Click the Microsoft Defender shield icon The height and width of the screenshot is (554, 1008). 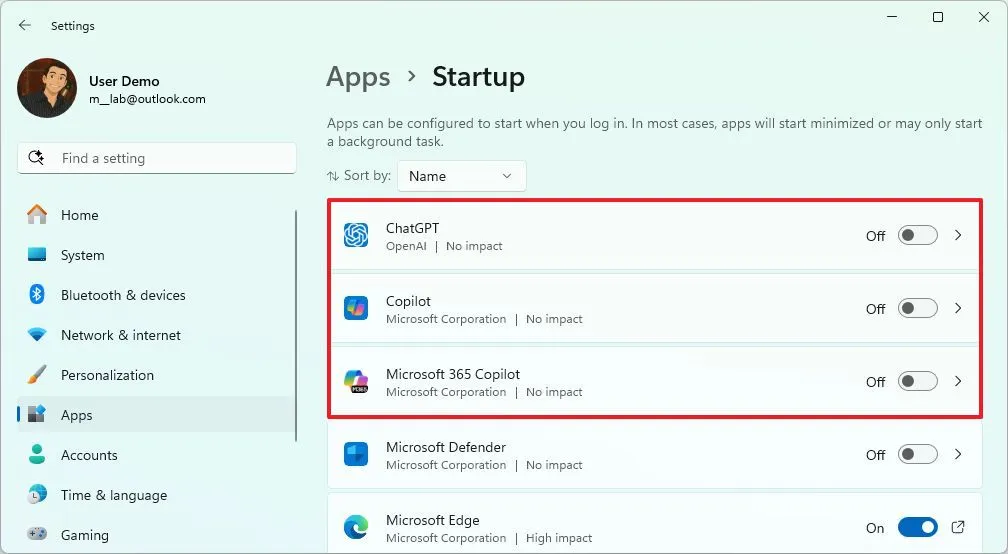(356, 454)
